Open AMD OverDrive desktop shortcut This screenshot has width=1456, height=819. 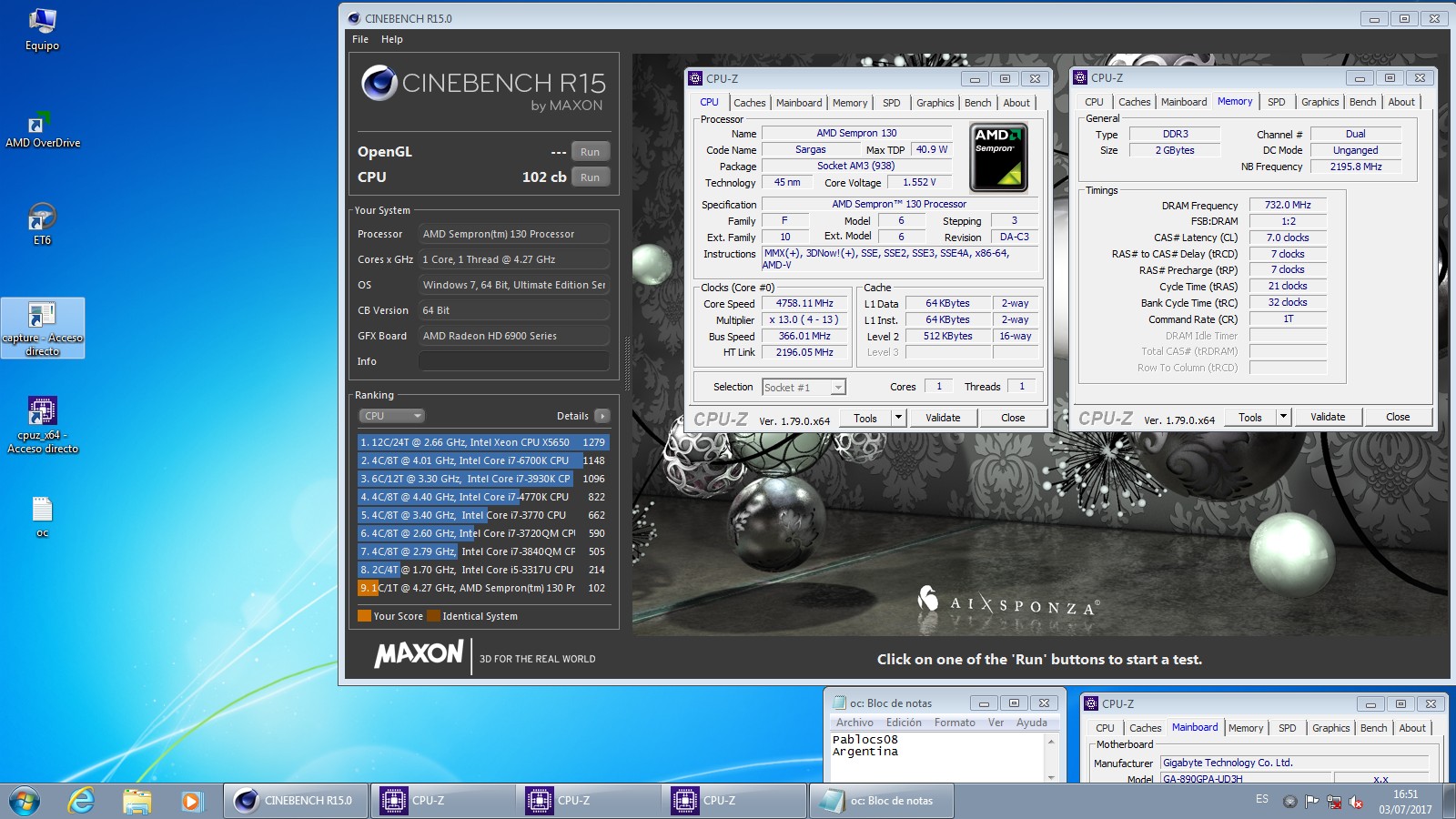42,129
